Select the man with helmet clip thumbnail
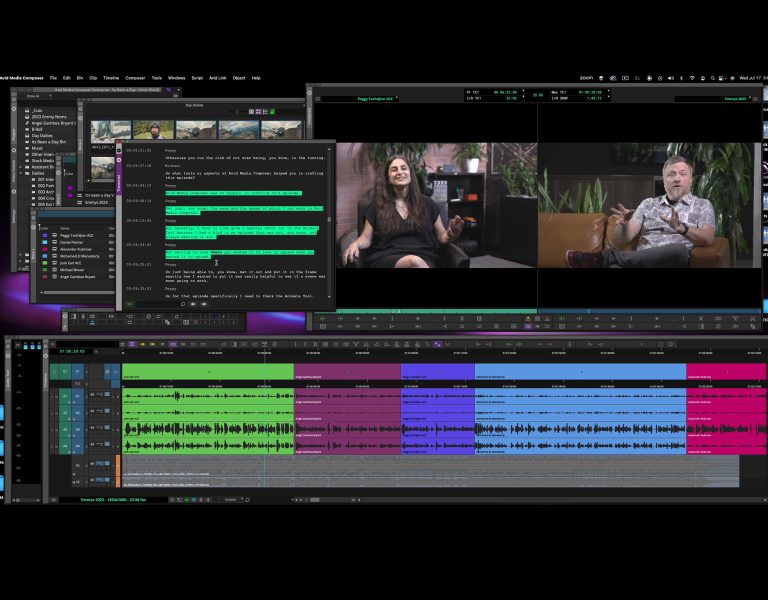This screenshot has height=600, width=768. (152, 131)
